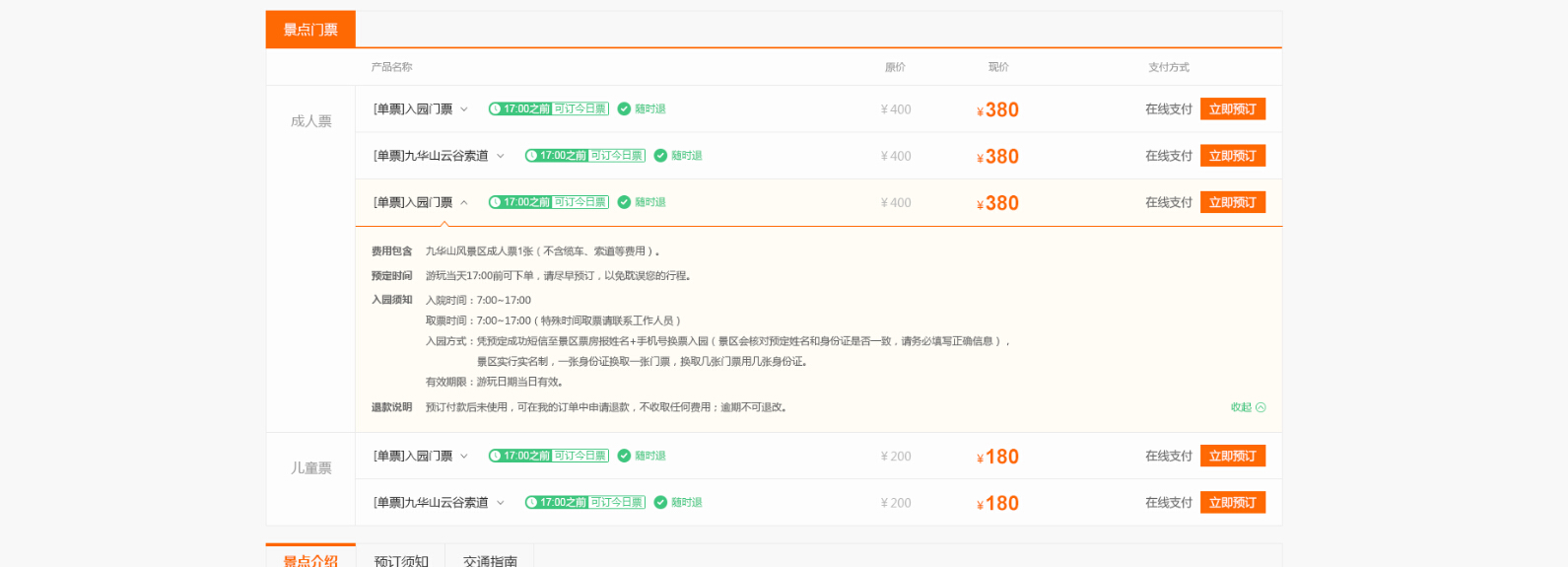Open the 预订须知 tab
This screenshot has width=1568, height=567.
[401, 559]
